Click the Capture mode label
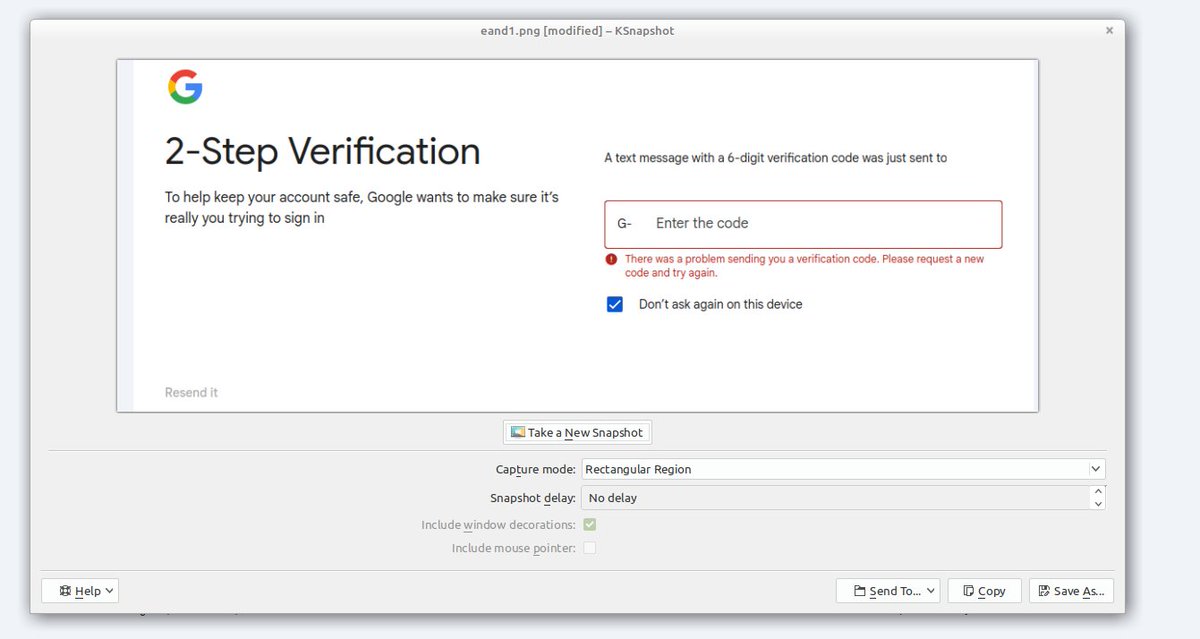Viewport: 1200px width, 639px height. [535, 469]
